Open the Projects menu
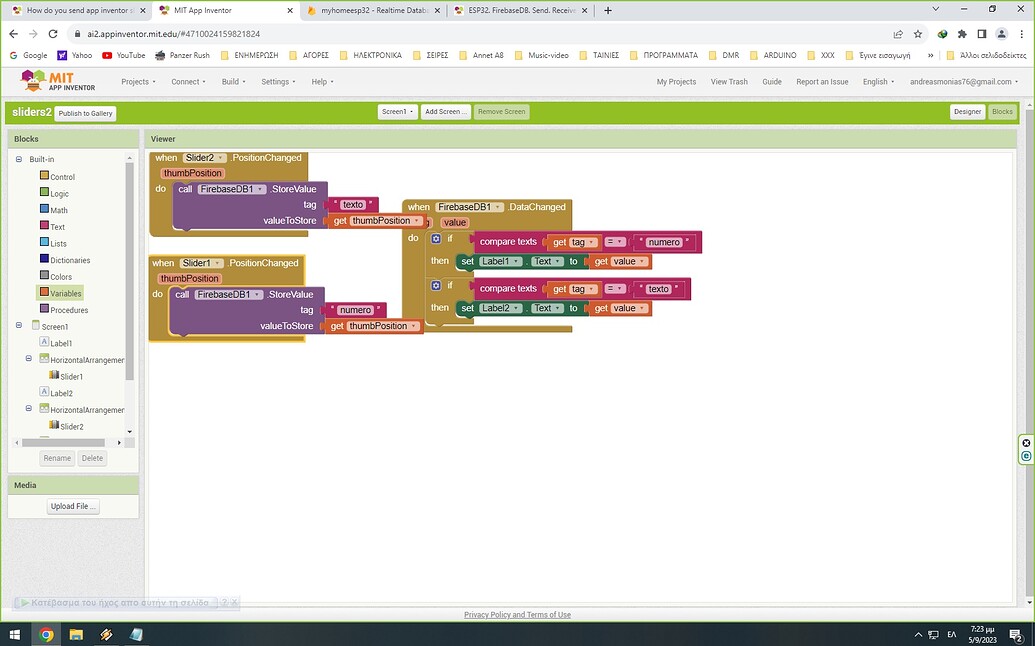The image size is (1035, 646). tap(137, 81)
